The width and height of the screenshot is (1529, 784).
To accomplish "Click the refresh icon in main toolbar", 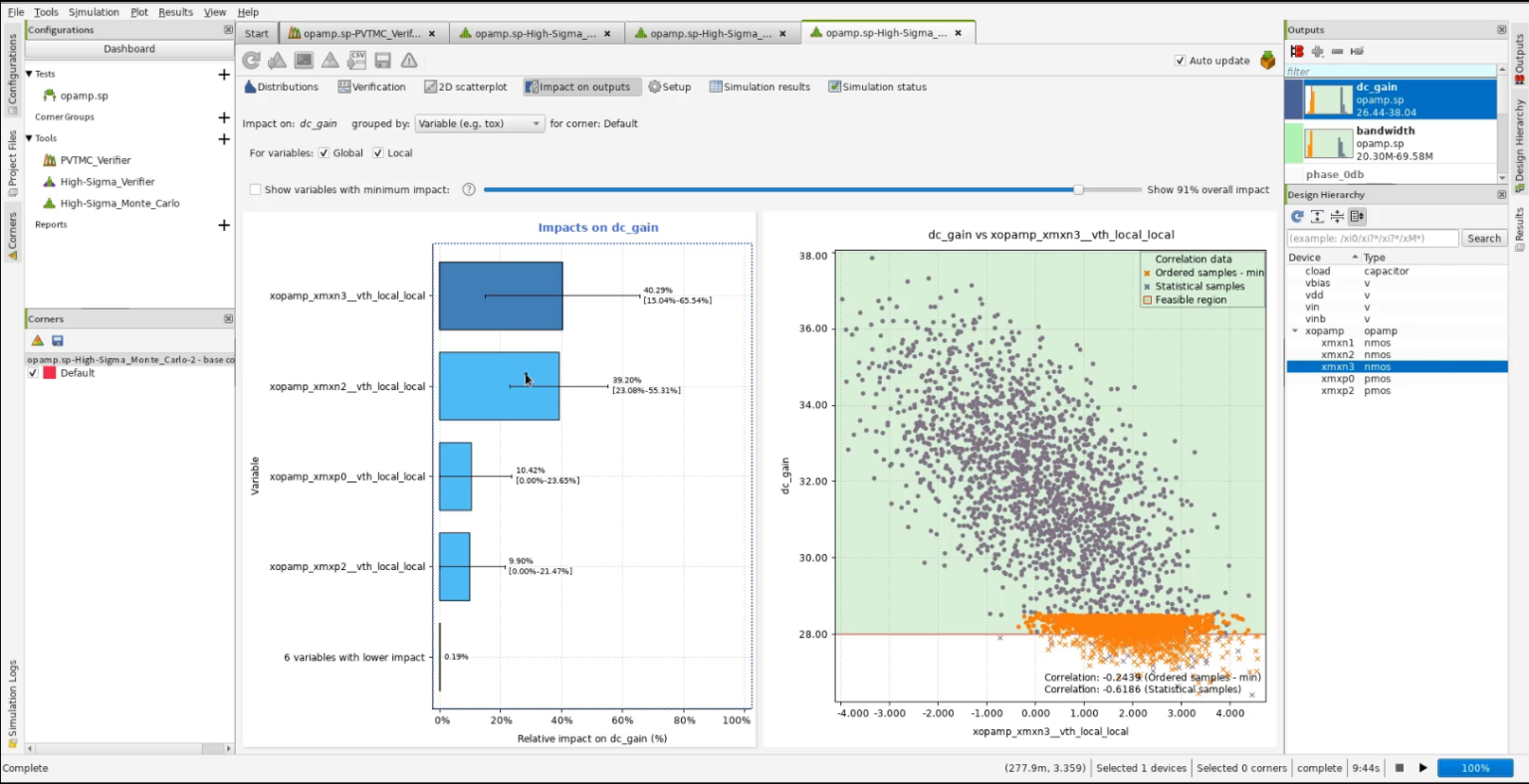I will [x=252, y=61].
